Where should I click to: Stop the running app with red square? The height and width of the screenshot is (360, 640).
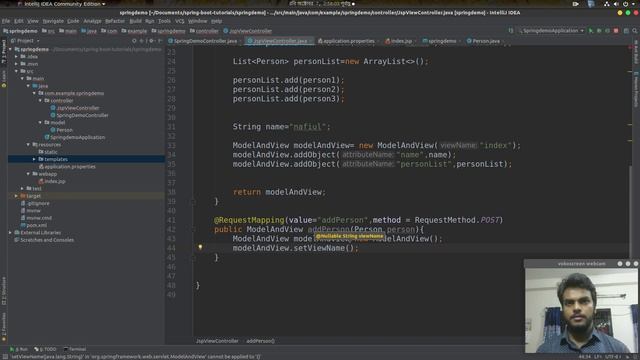click(616, 31)
